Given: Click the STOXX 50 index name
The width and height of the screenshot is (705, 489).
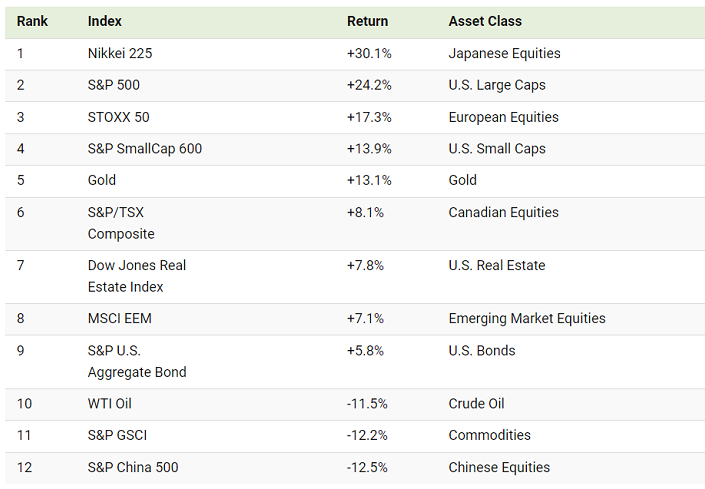Looking at the screenshot, I should tap(118, 117).
